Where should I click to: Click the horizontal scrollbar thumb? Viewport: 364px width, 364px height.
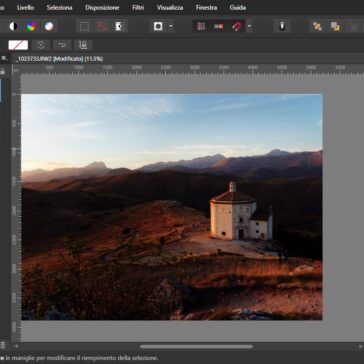pyautogui.click(x=196, y=346)
